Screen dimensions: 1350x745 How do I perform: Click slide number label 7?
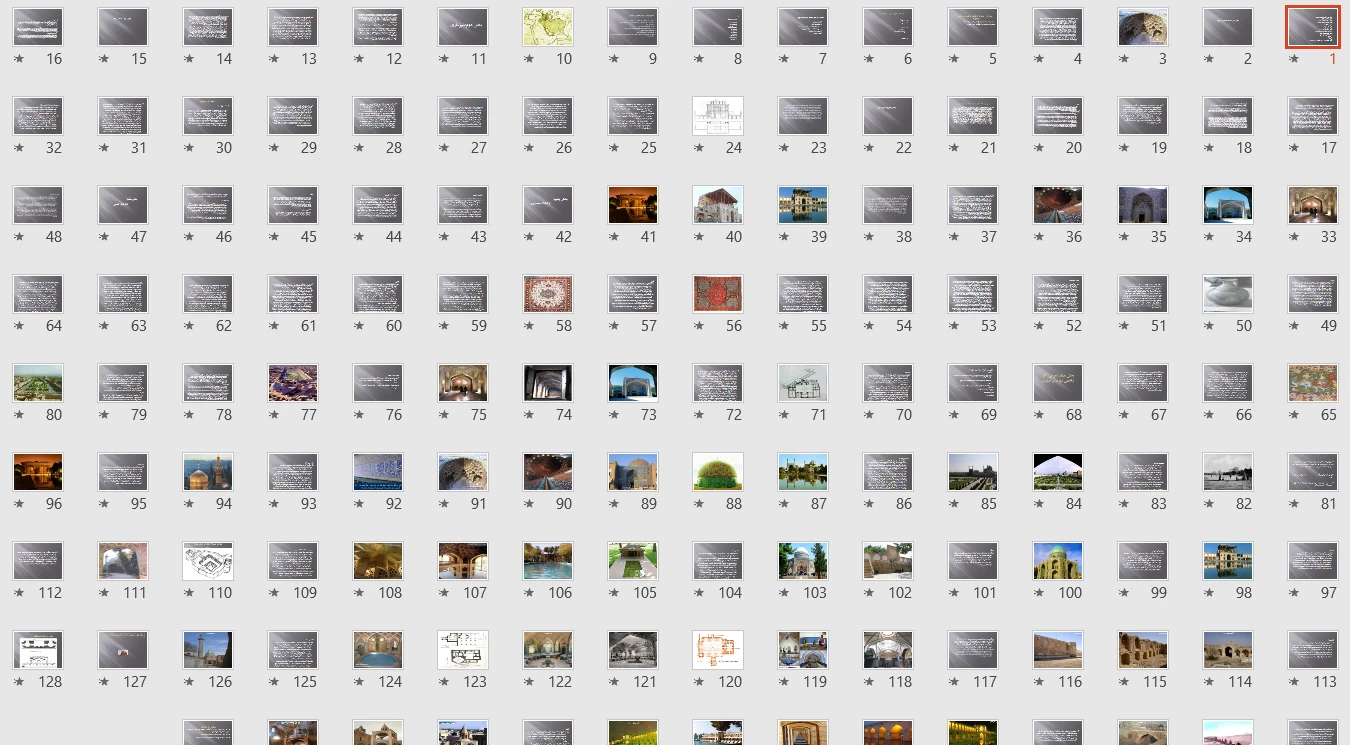point(822,59)
